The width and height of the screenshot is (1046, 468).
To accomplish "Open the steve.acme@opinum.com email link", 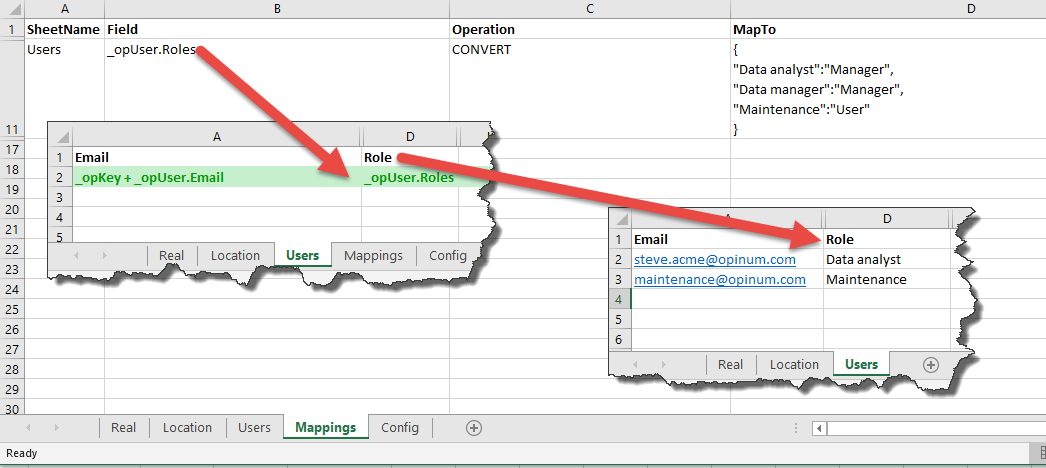I will point(714,260).
